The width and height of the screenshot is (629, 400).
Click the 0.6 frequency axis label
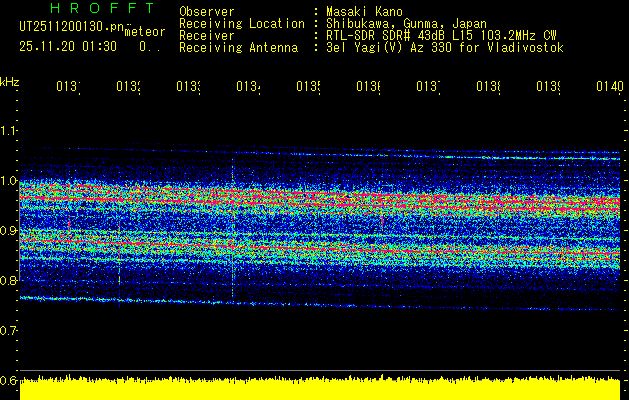[9, 380]
